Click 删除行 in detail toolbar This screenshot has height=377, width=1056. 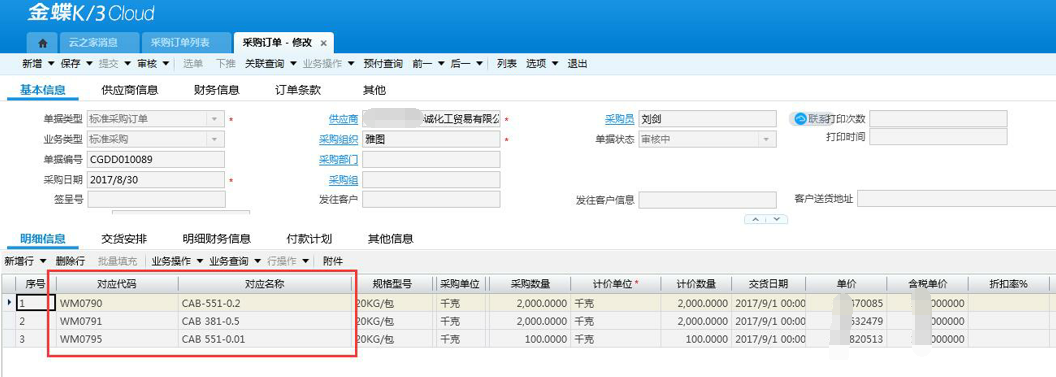[70, 261]
